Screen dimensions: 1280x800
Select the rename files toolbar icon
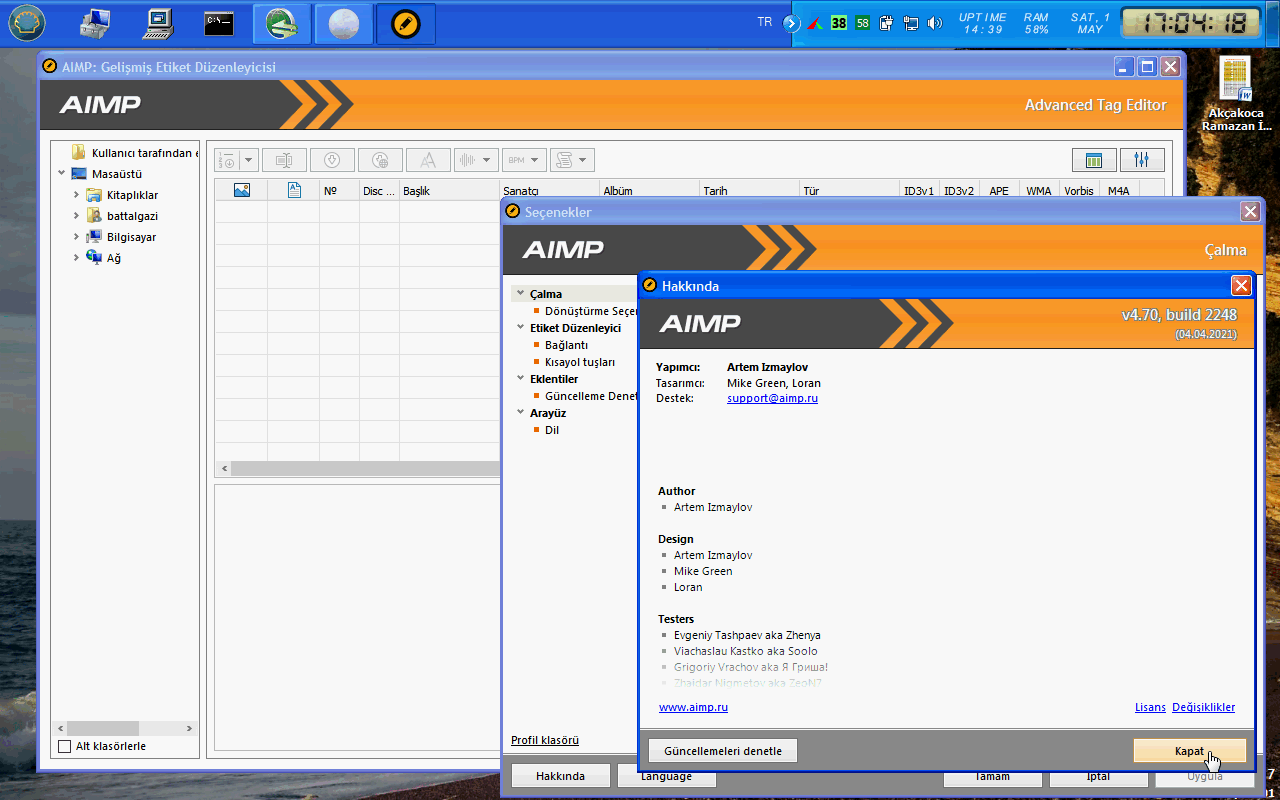284,160
